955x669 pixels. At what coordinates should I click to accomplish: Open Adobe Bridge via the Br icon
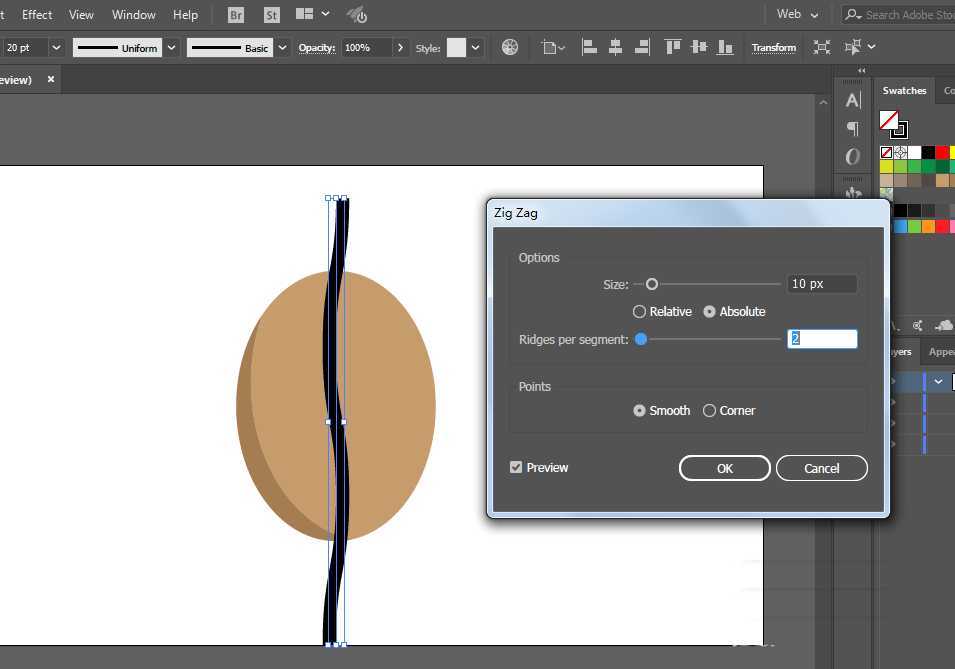[x=236, y=15]
